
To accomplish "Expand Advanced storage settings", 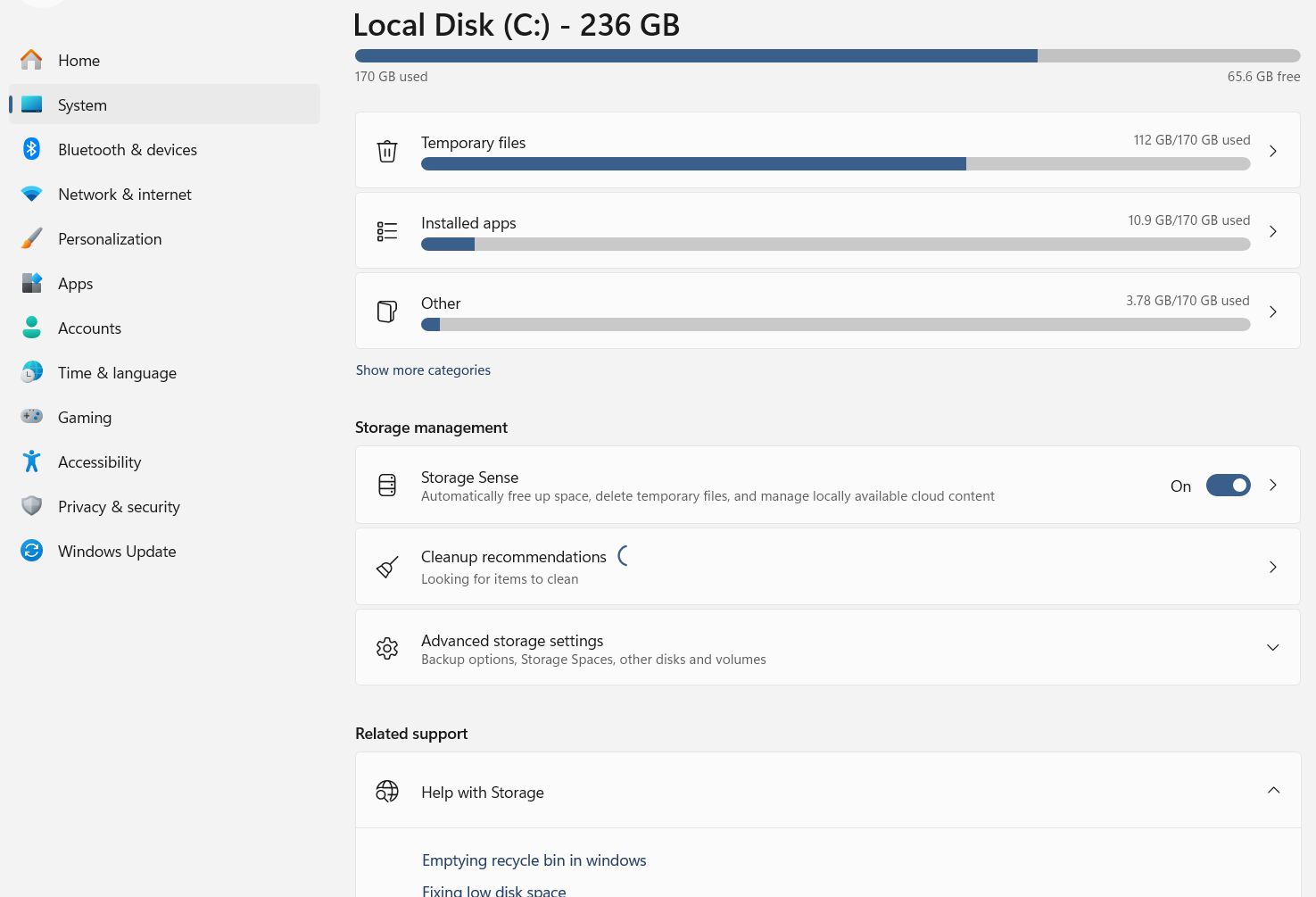I will [x=1273, y=647].
